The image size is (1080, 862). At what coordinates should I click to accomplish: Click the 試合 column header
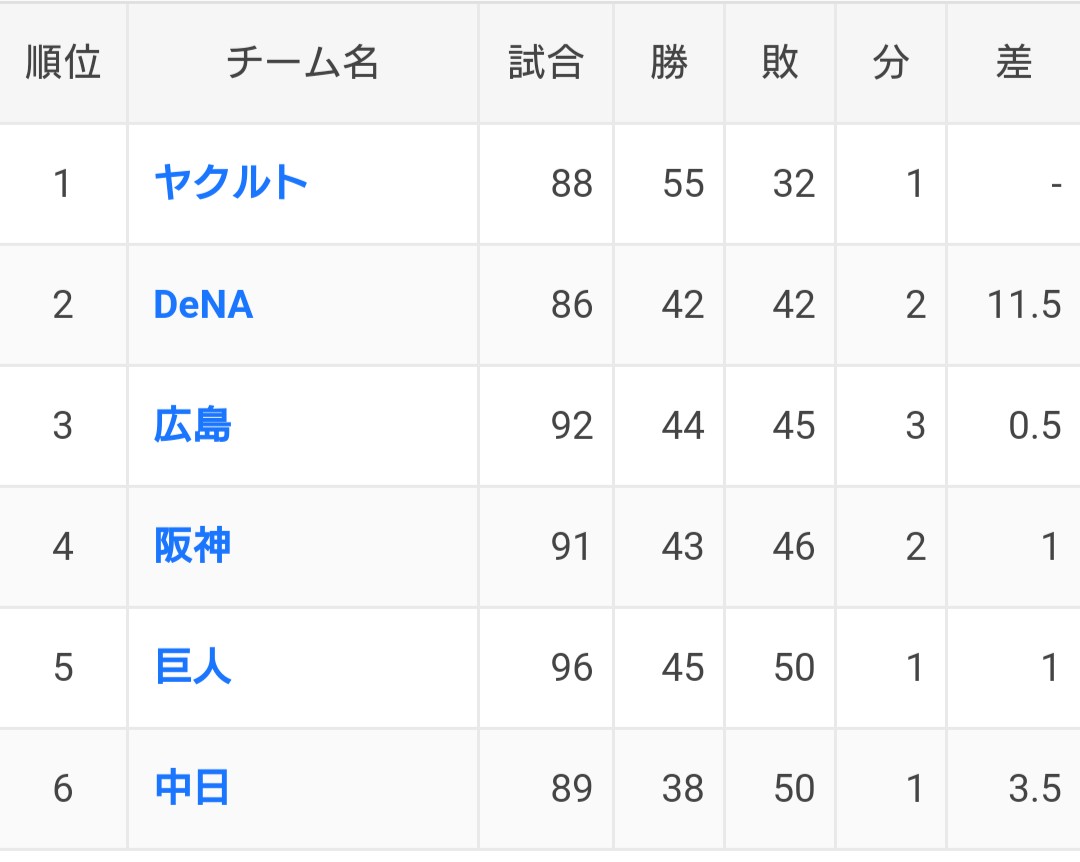point(545,63)
